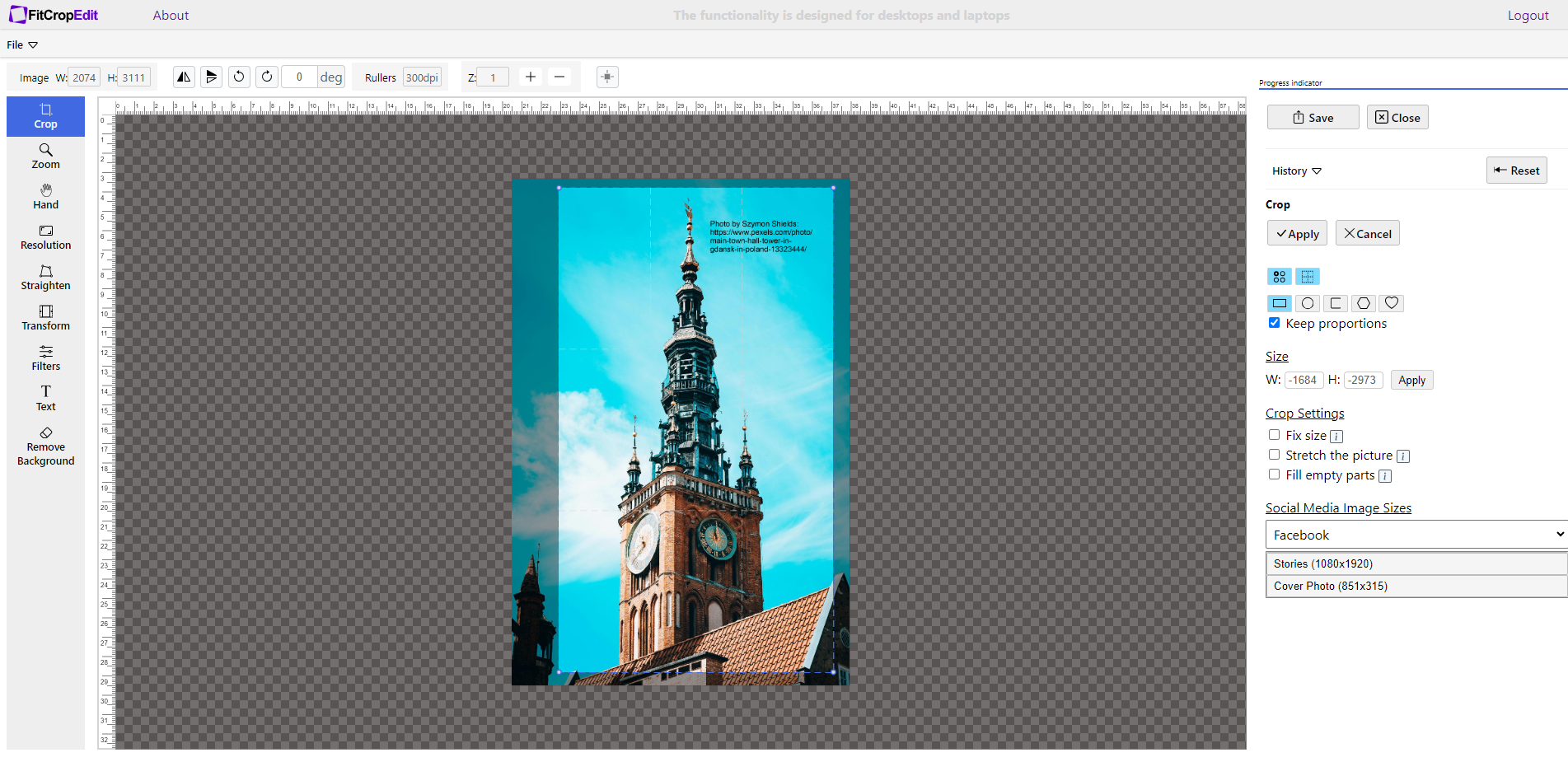Open the File menu dropdown

22,45
